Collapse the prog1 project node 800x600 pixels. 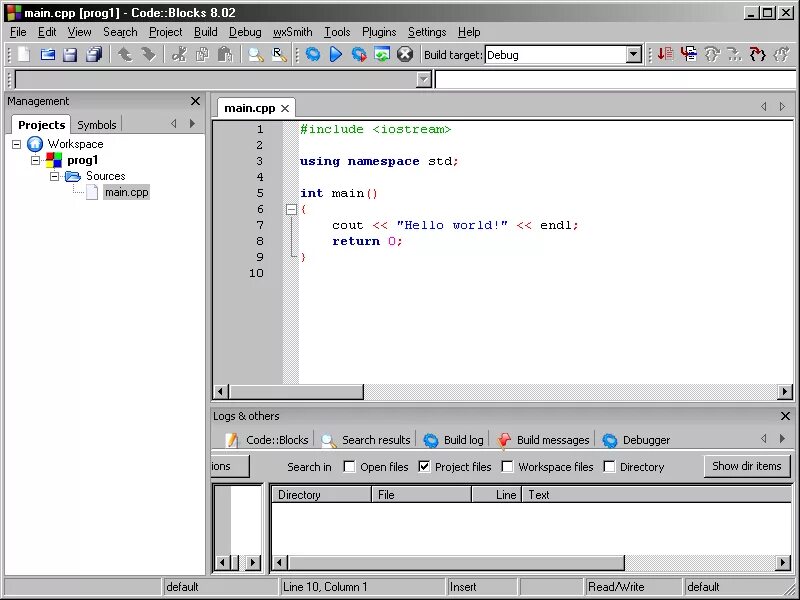35,161
